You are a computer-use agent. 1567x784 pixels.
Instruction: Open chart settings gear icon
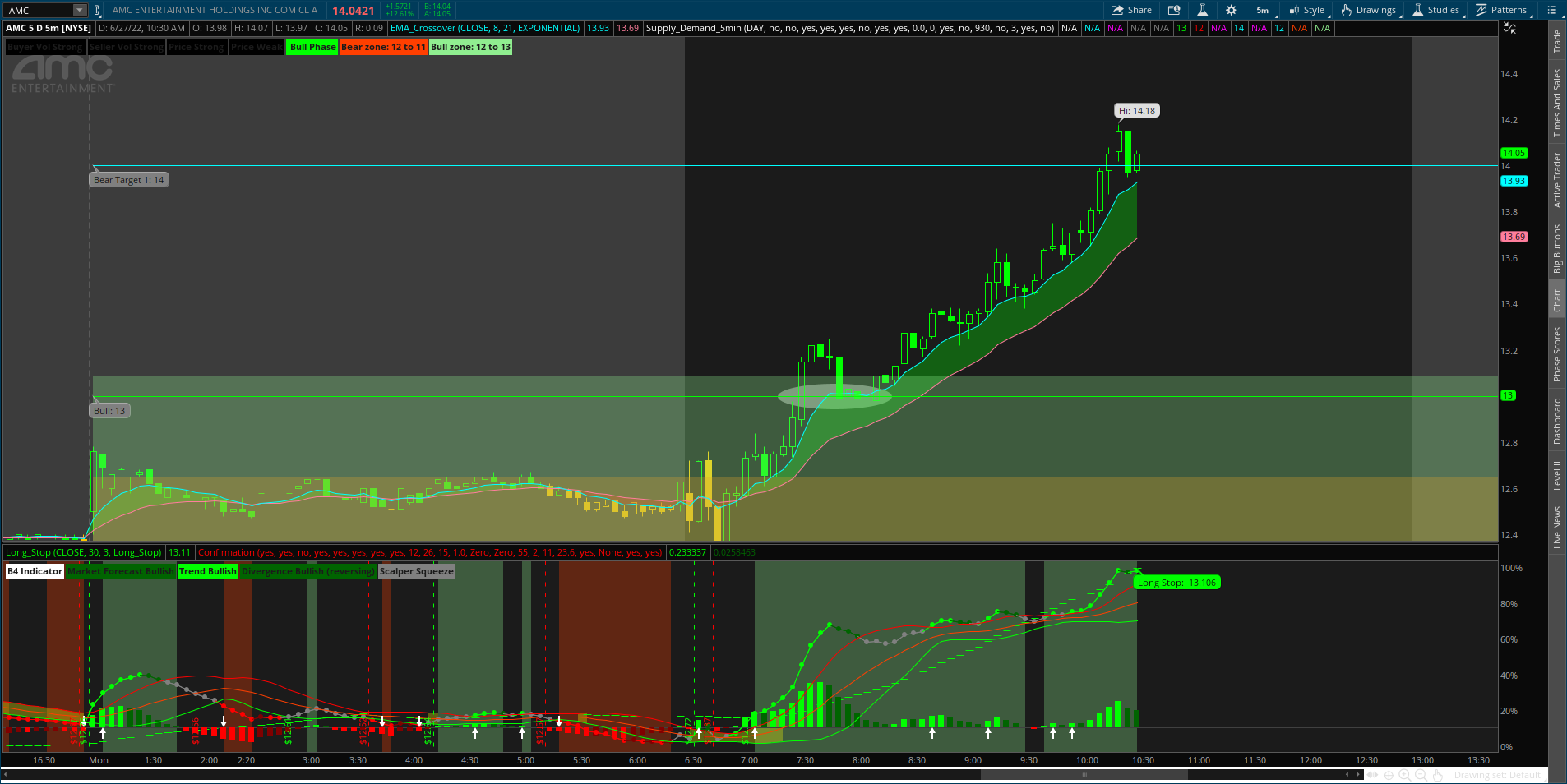(1231, 10)
